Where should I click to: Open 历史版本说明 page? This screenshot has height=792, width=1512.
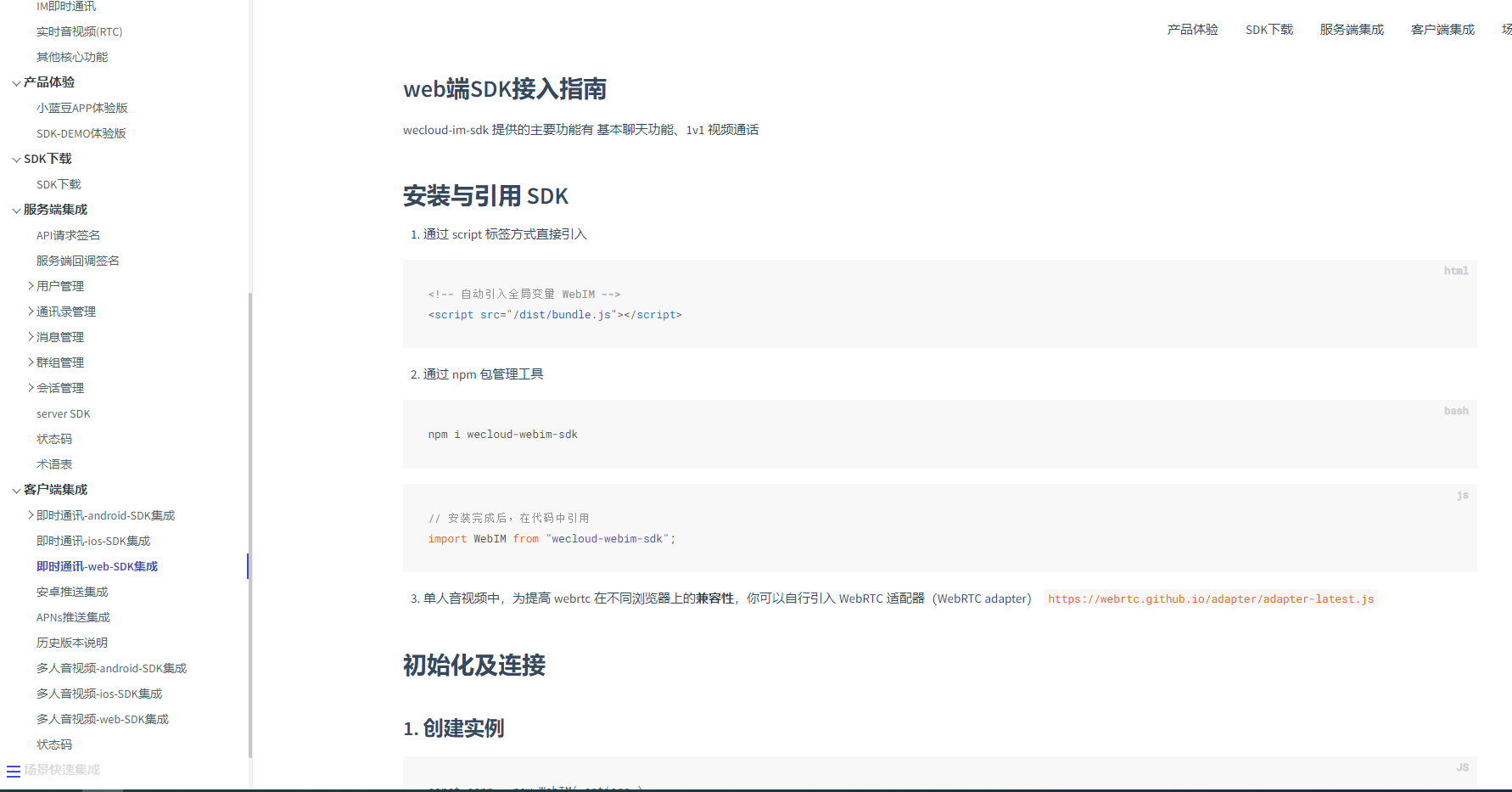pos(72,643)
